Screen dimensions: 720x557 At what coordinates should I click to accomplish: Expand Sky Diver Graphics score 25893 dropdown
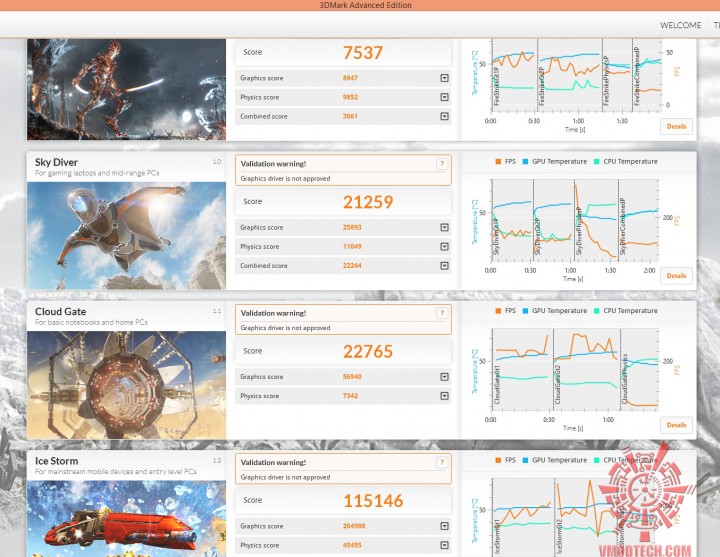coord(444,227)
